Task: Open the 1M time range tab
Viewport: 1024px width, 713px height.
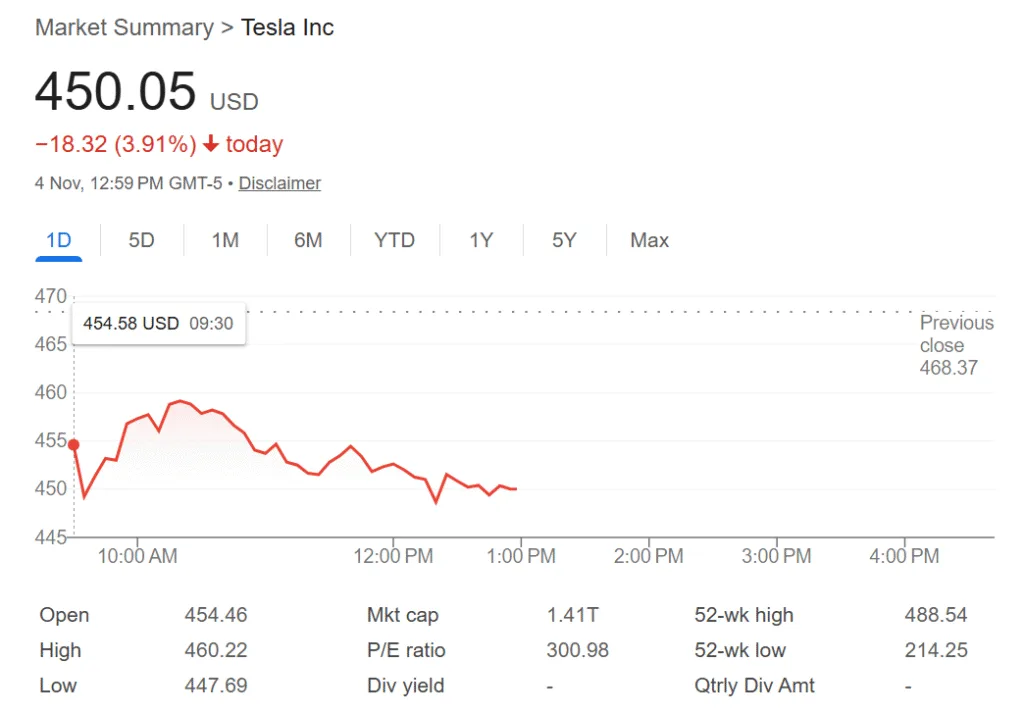Action: [x=225, y=240]
